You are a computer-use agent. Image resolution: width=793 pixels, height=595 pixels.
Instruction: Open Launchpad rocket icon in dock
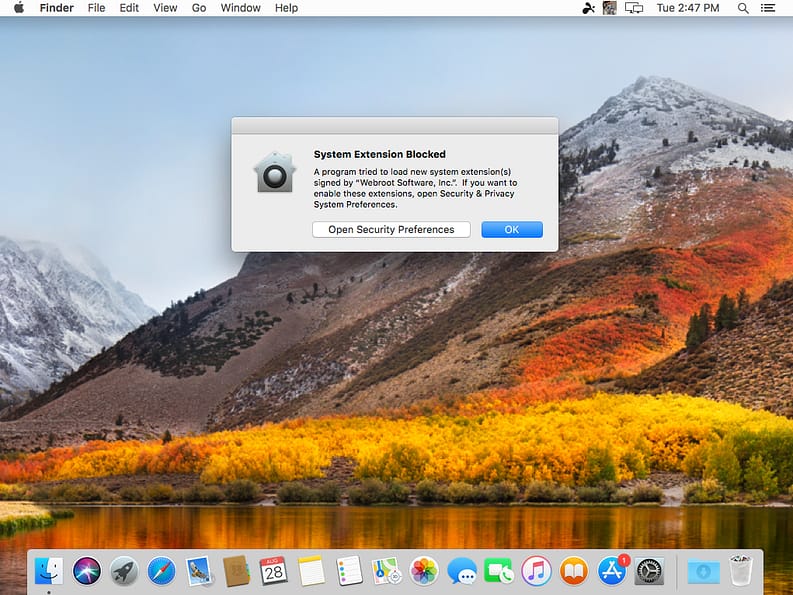pyautogui.click(x=124, y=571)
